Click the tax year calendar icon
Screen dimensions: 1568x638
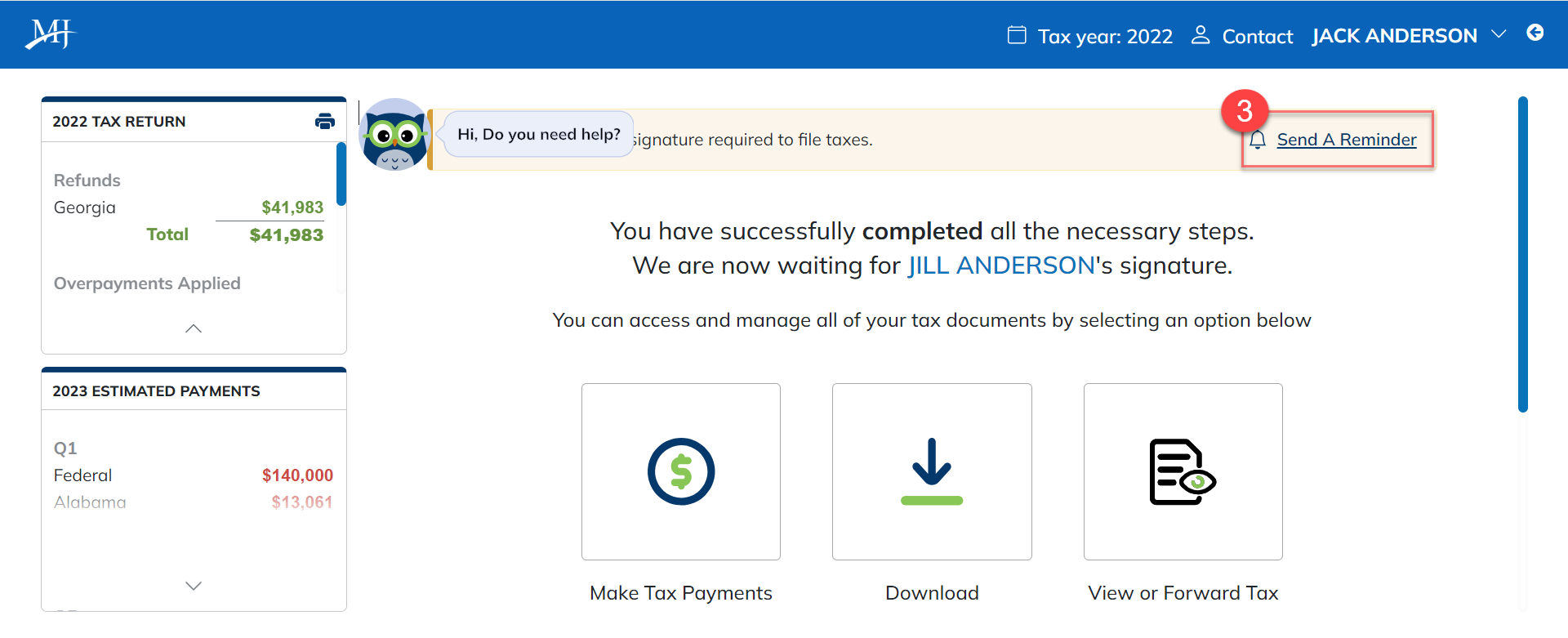tap(1017, 35)
